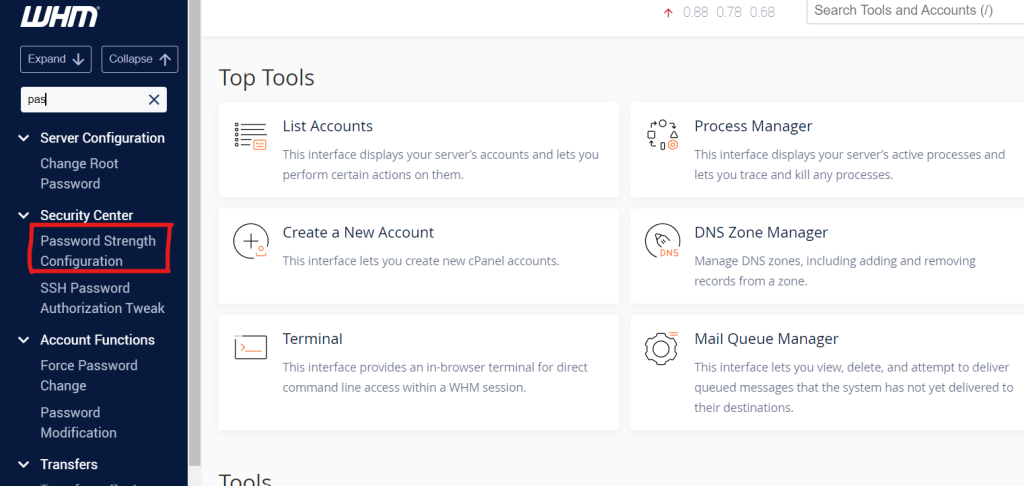Image resolution: width=1024 pixels, height=486 pixels.
Task: Click the sidebar vertical scrollbar
Action: click(194, 232)
